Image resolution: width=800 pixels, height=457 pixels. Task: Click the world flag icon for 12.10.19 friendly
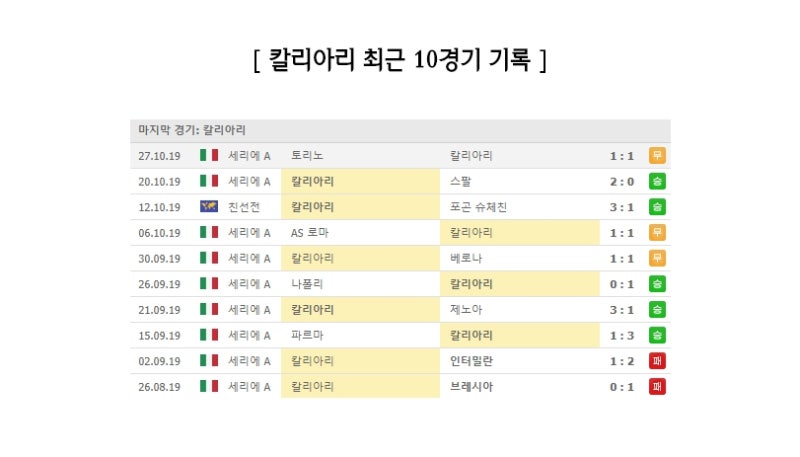tap(209, 207)
